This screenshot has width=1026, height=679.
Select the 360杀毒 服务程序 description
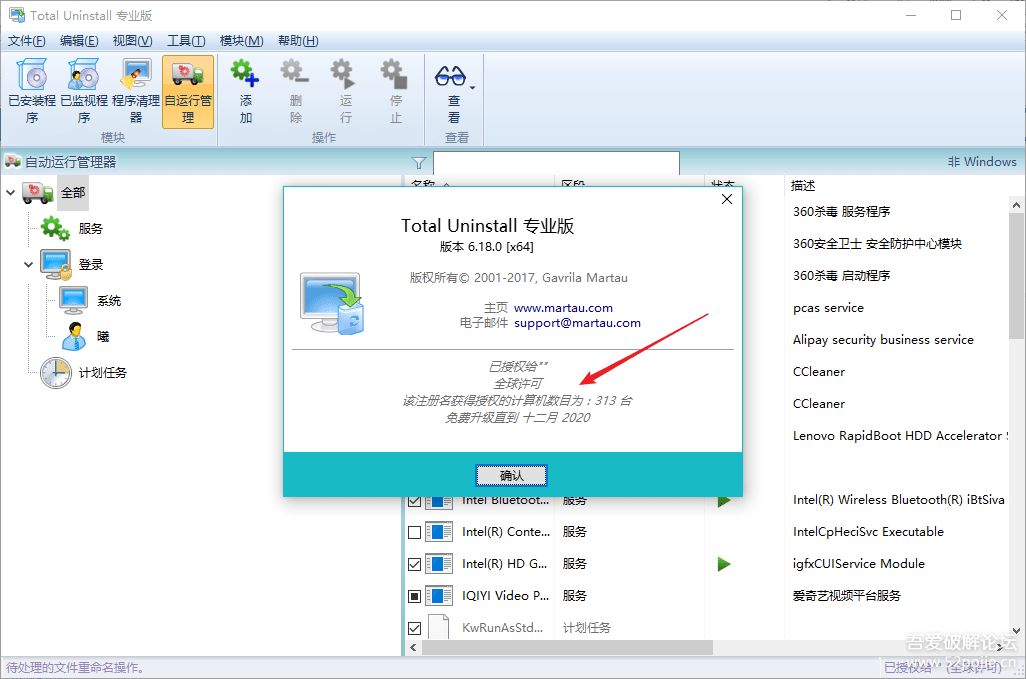click(841, 211)
